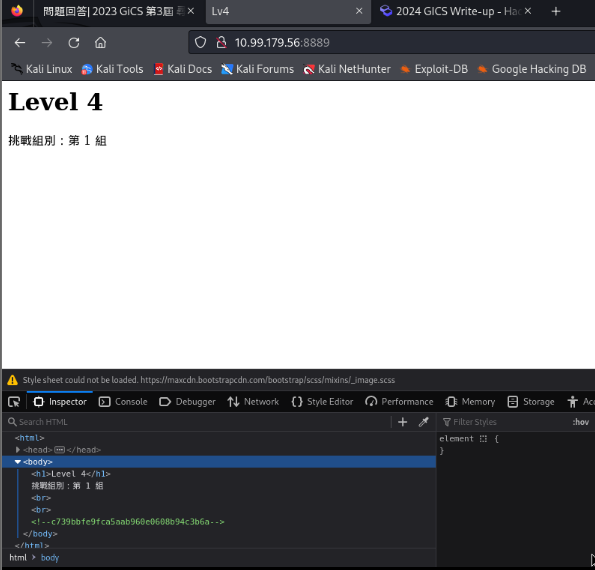
Task: Collapse the body element node
Action: (x=18, y=462)
